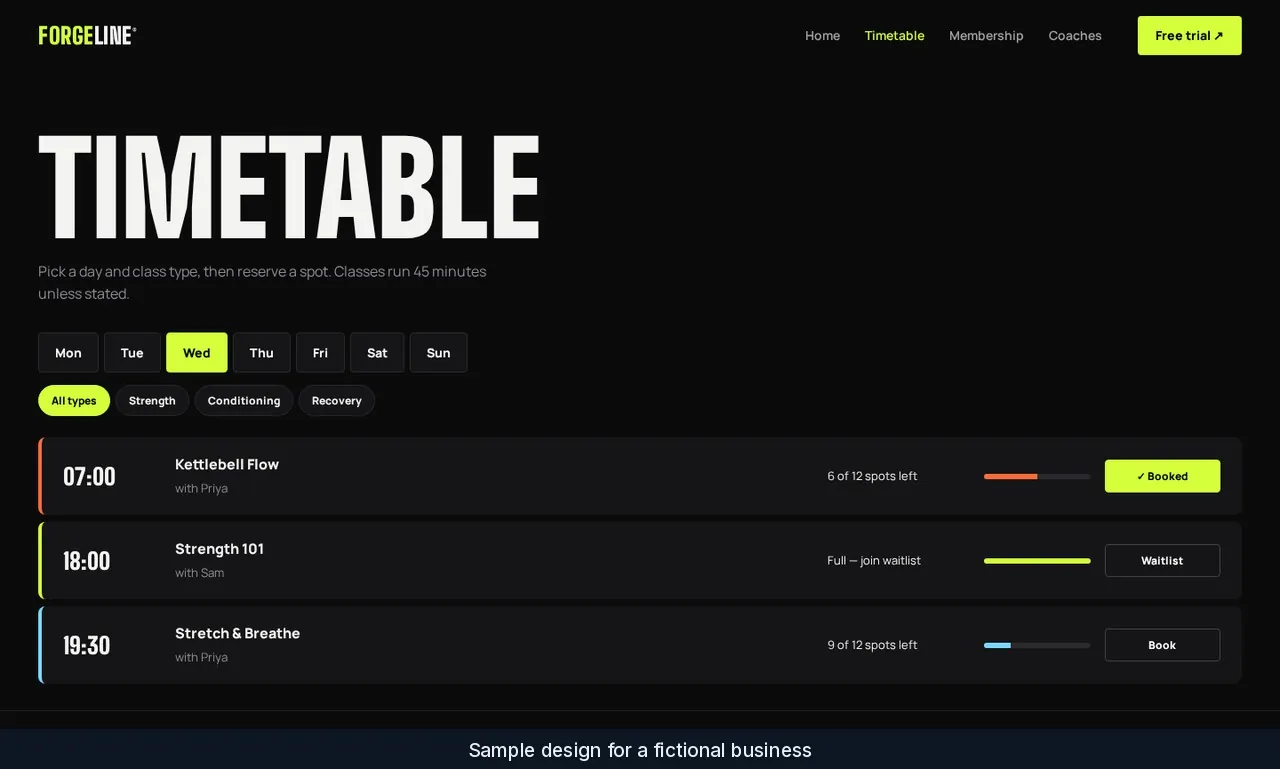
Task: Click the Strength 101 capacity bar
Action: click(1037, 561)
